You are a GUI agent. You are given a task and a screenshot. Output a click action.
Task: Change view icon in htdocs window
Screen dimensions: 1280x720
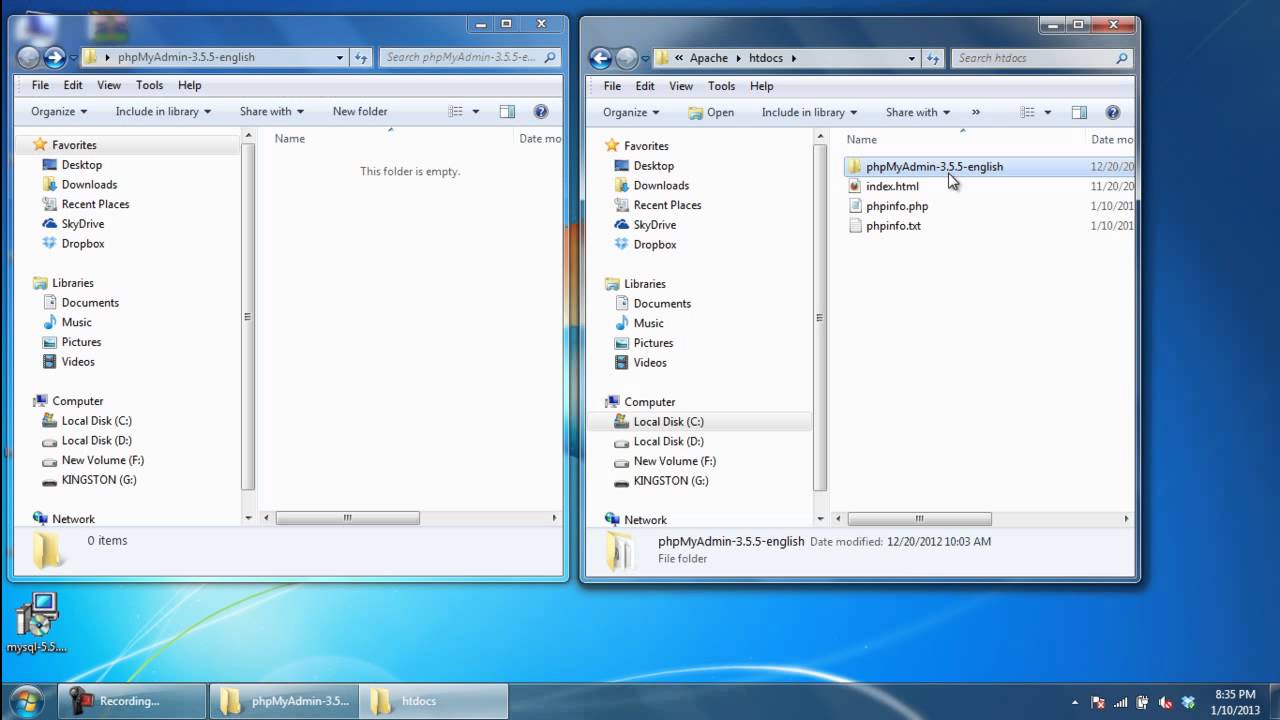[x=1028, y=112]
